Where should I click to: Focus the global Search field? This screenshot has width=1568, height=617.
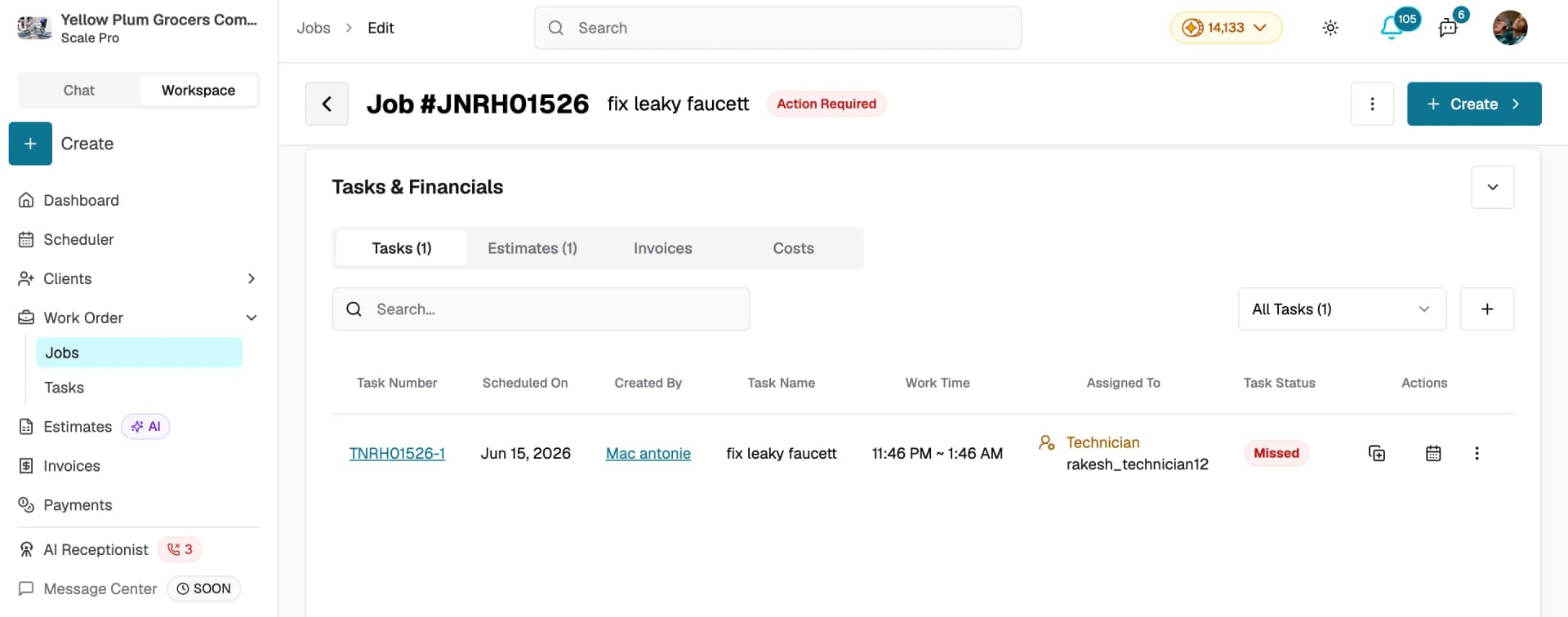[x=777, y=28]
